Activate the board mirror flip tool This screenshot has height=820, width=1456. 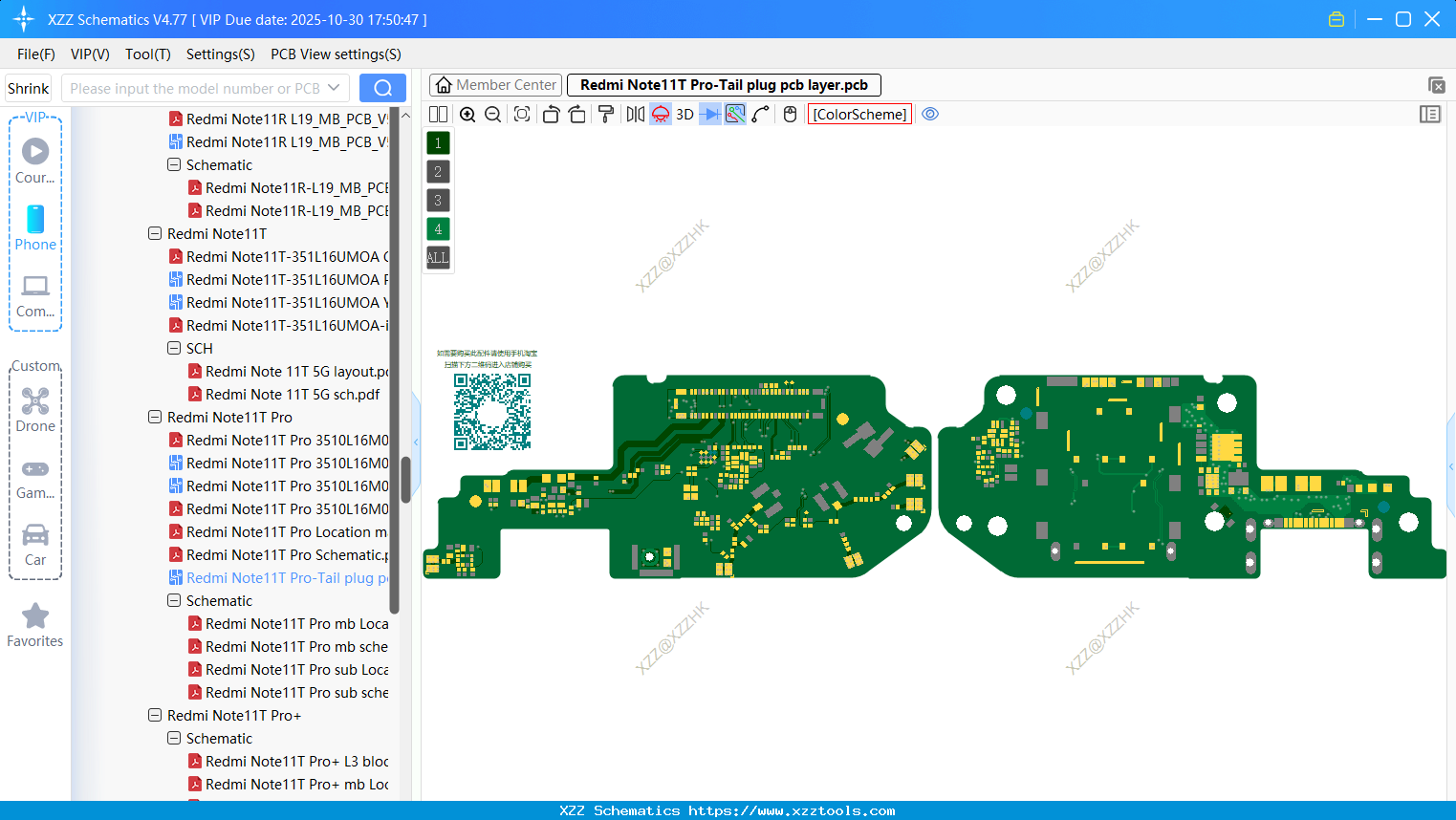coord(633,114)
